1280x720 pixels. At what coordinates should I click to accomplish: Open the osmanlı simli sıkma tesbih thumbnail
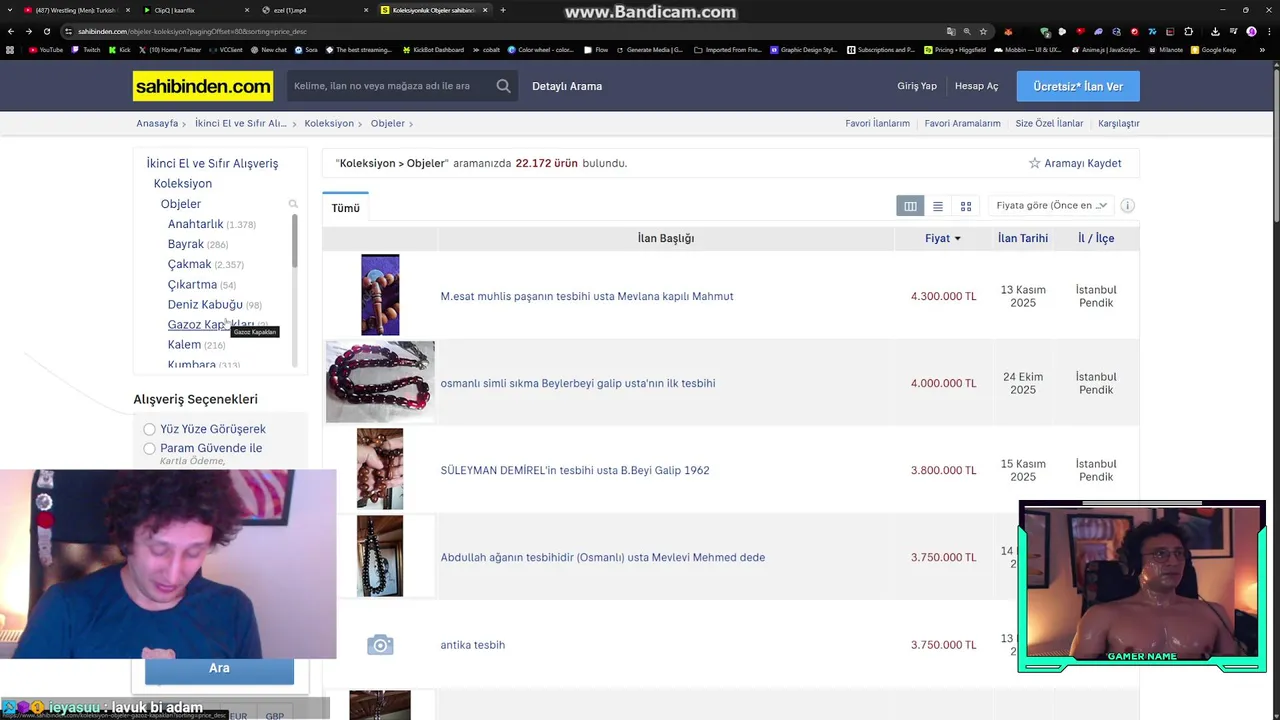[380, 382]
